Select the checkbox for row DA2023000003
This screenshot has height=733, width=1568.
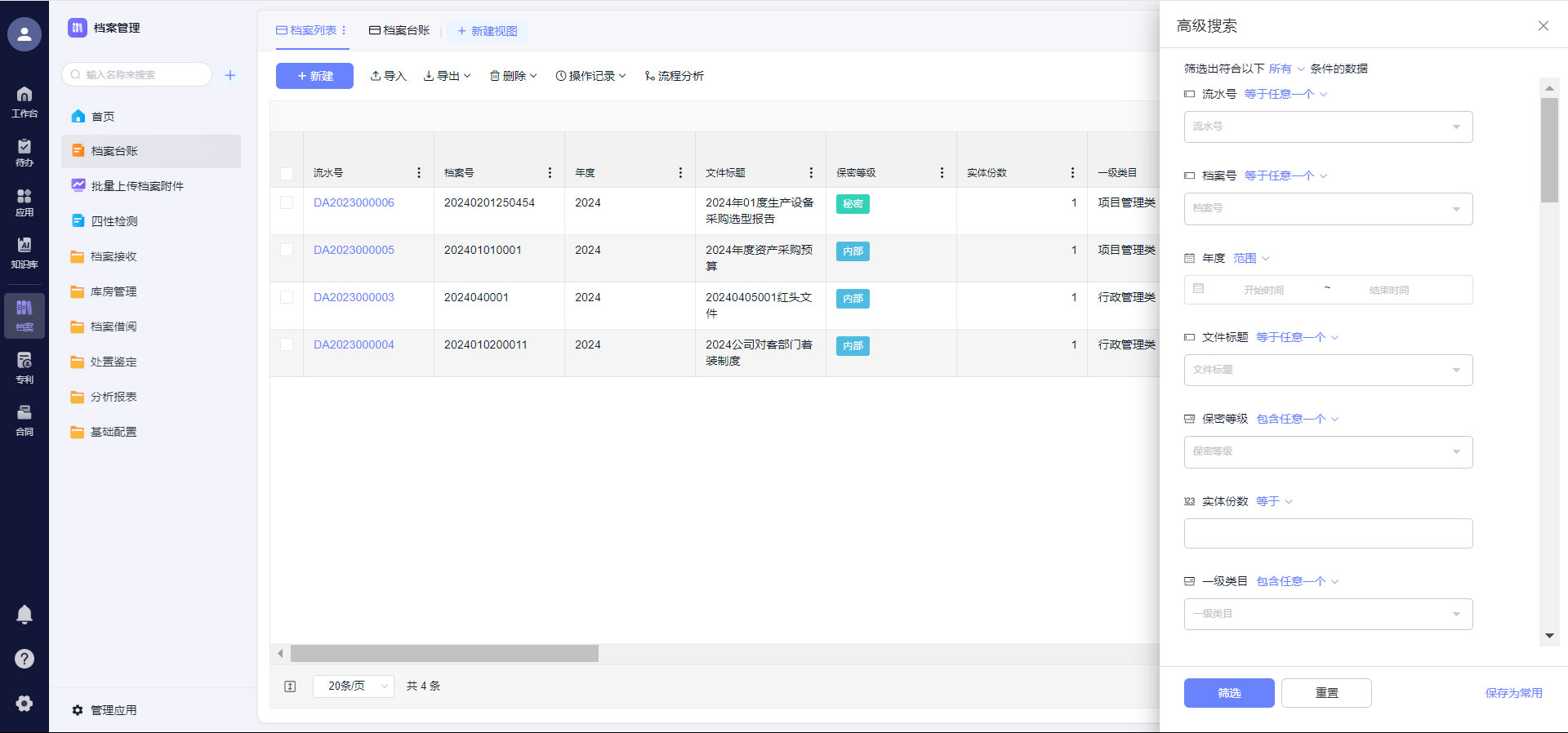pyautogui.click(x=287, y=297)
